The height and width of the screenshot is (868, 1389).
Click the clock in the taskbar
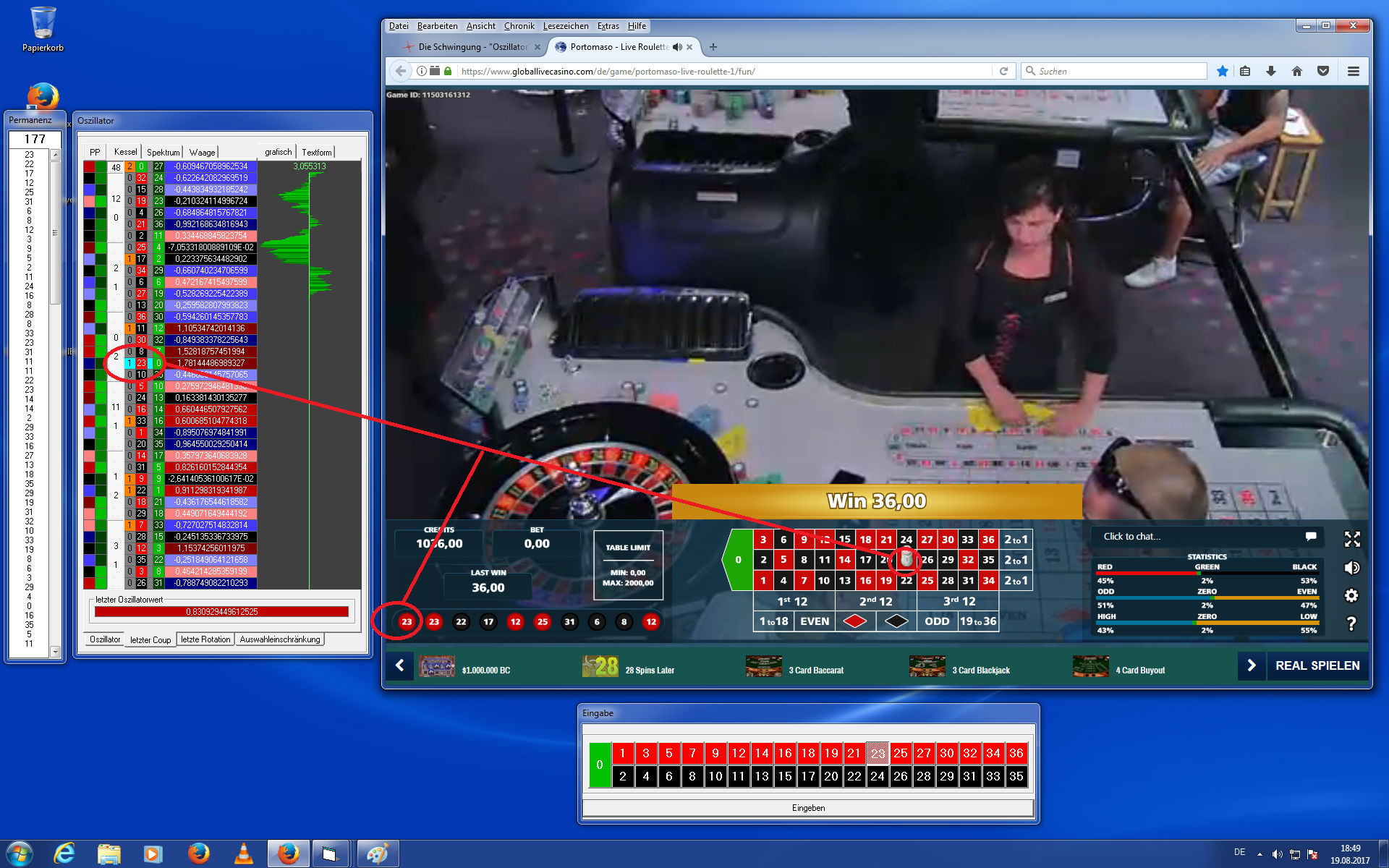[1349, 854]
